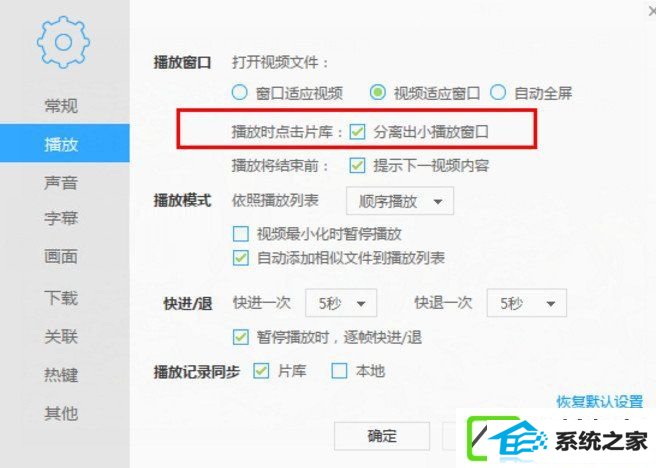656x468 pixels.
Task: Go to the 画面 settings page
Action: [x=61, y=256]
